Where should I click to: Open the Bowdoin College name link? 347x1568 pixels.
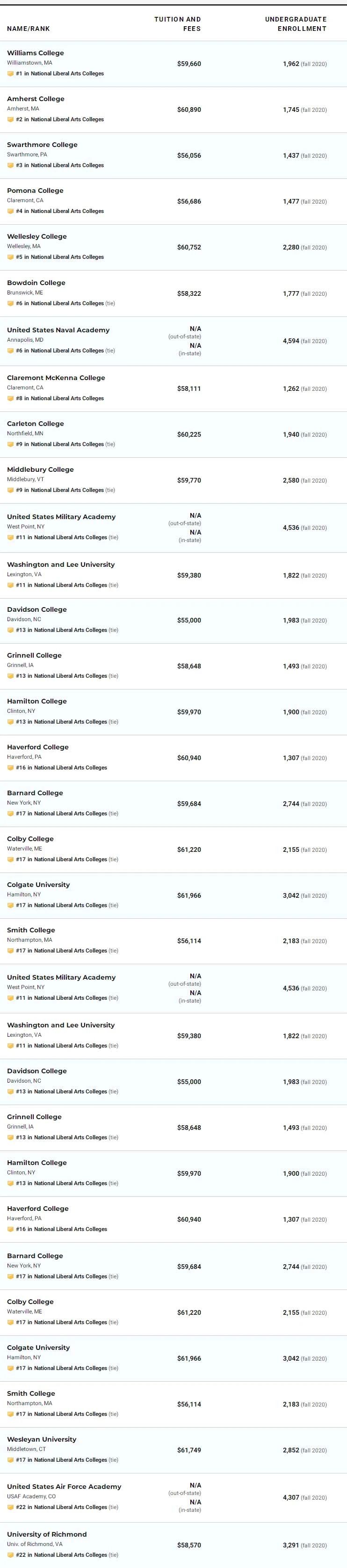tap(36, 283)
